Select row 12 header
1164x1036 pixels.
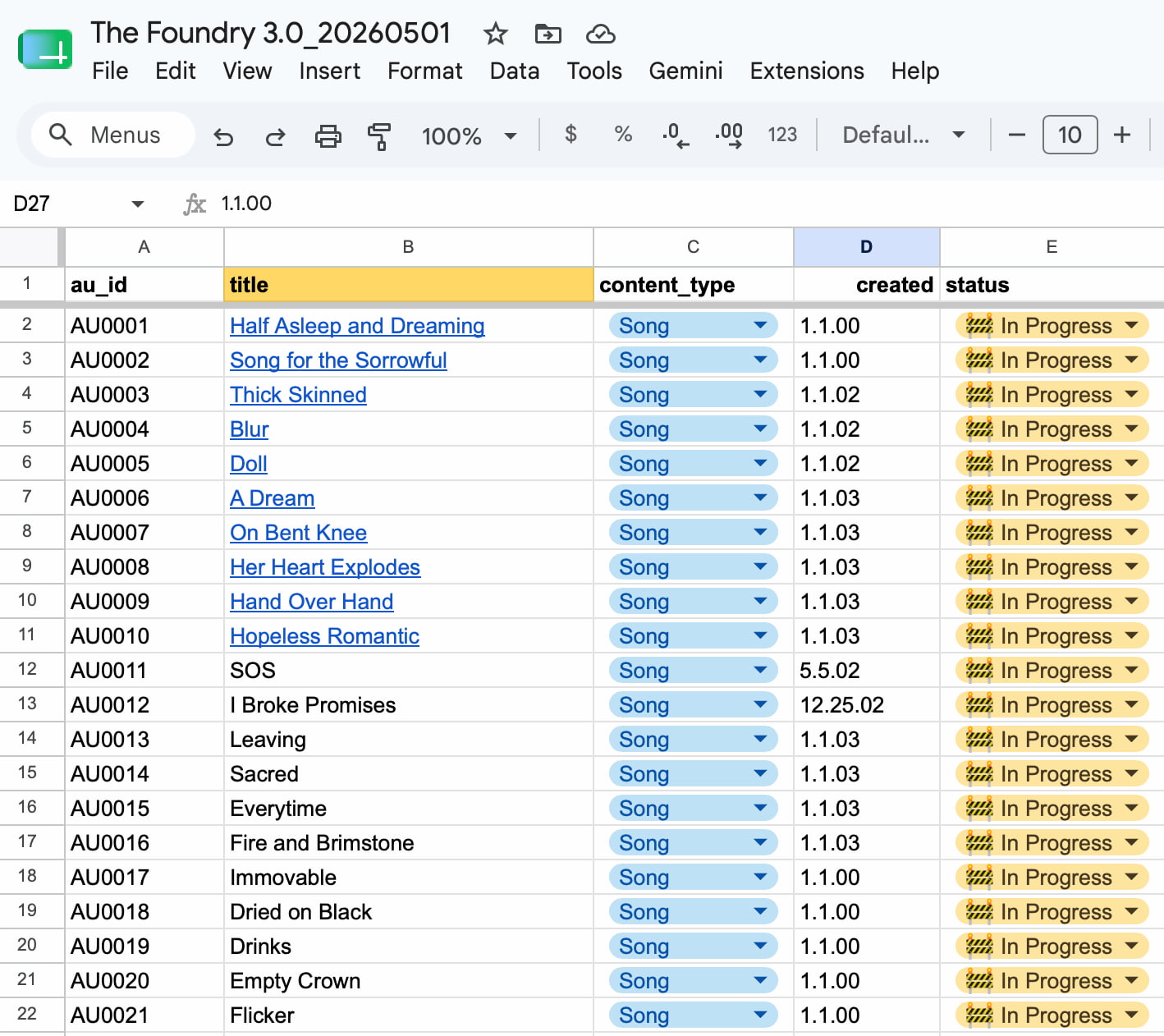click(x=27, y=669)
